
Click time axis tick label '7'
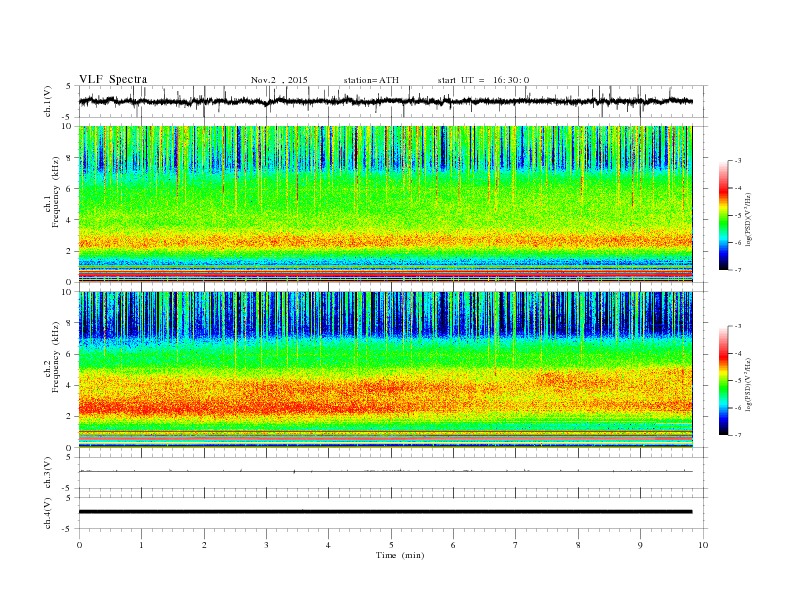click(516, 545)
